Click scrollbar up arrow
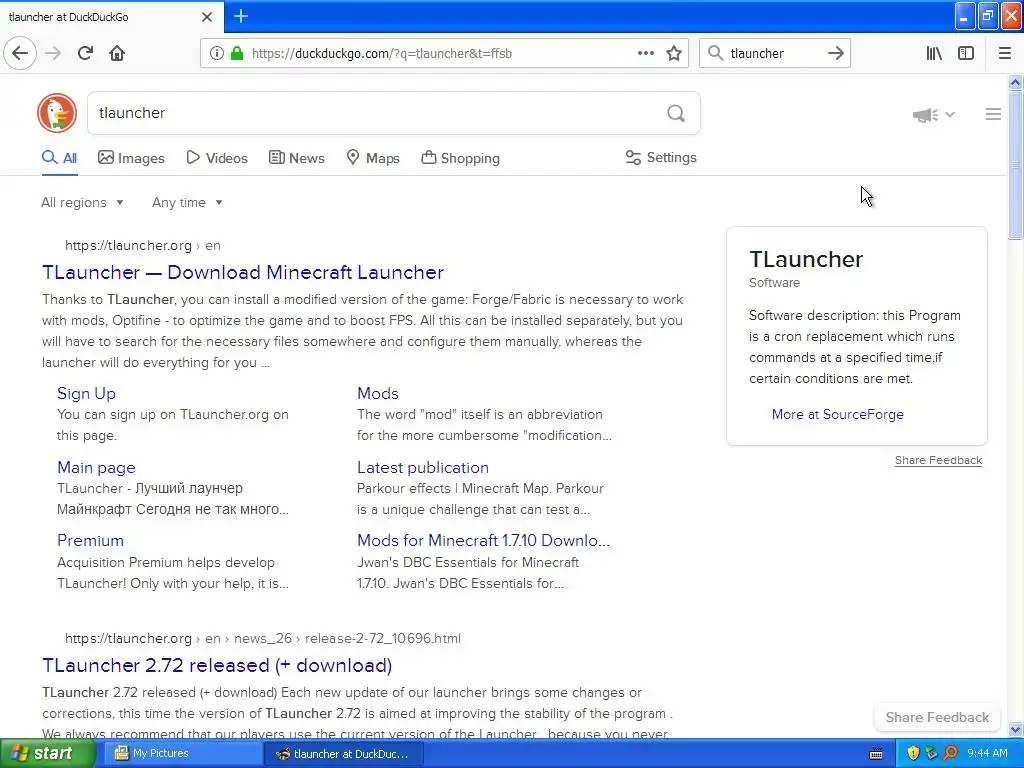Viewport: 1024px width, 768px height. (1015, 82)
